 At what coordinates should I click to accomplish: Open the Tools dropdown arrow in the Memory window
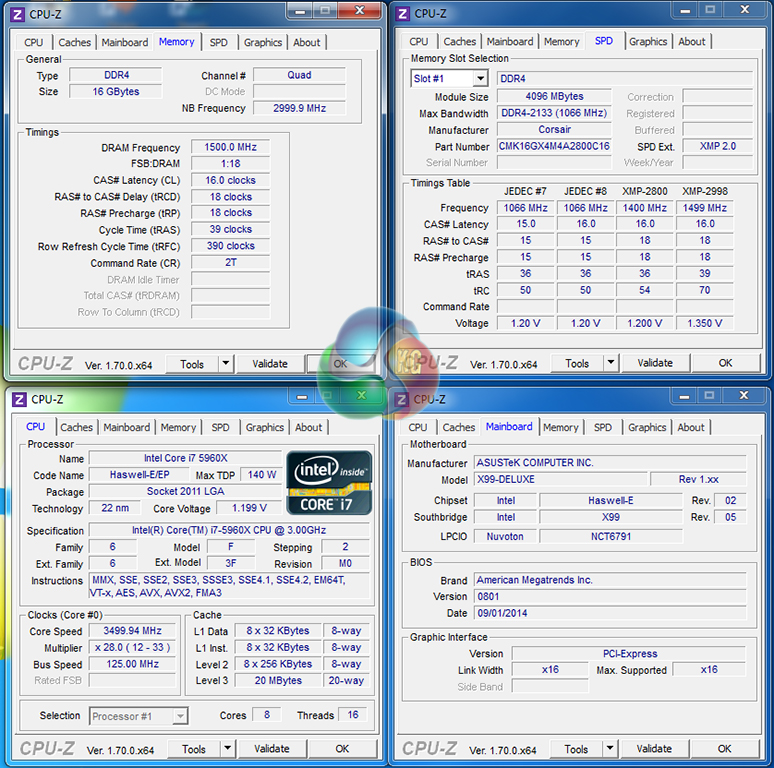(225, 364)
